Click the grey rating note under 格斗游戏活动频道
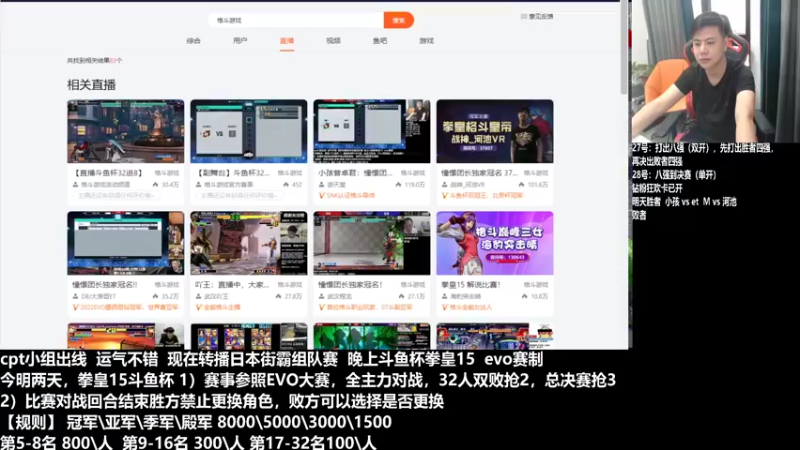 [x=116, y=196]
